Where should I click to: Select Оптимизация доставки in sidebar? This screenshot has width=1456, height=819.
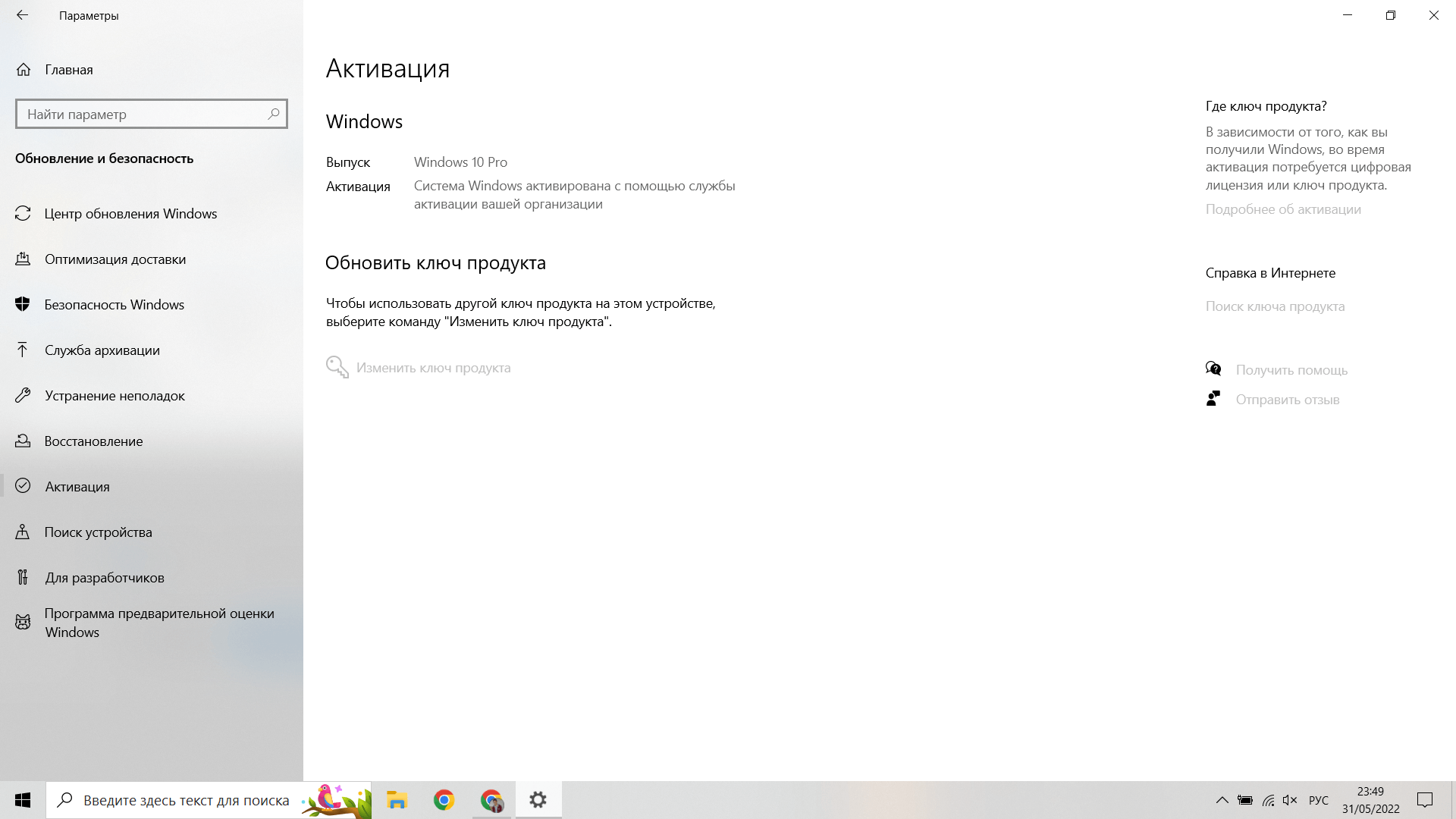point(115,259)
